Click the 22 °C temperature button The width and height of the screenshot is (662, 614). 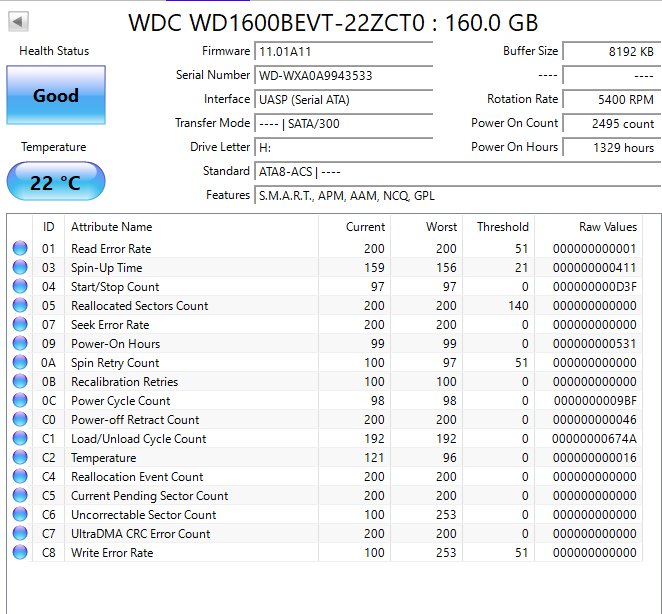click(56, 182)
